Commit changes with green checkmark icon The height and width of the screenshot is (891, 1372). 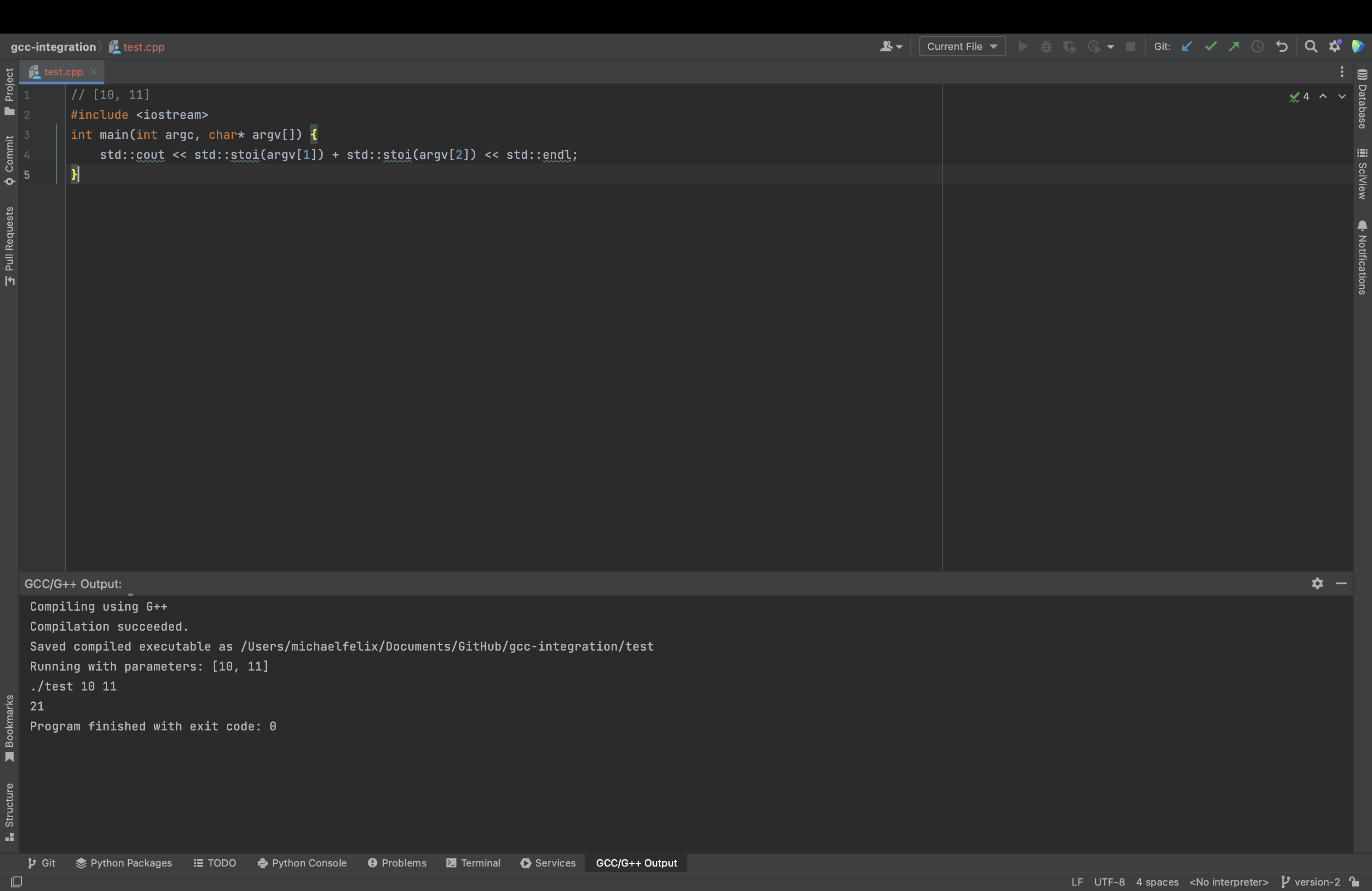[x=1210, y=47]
